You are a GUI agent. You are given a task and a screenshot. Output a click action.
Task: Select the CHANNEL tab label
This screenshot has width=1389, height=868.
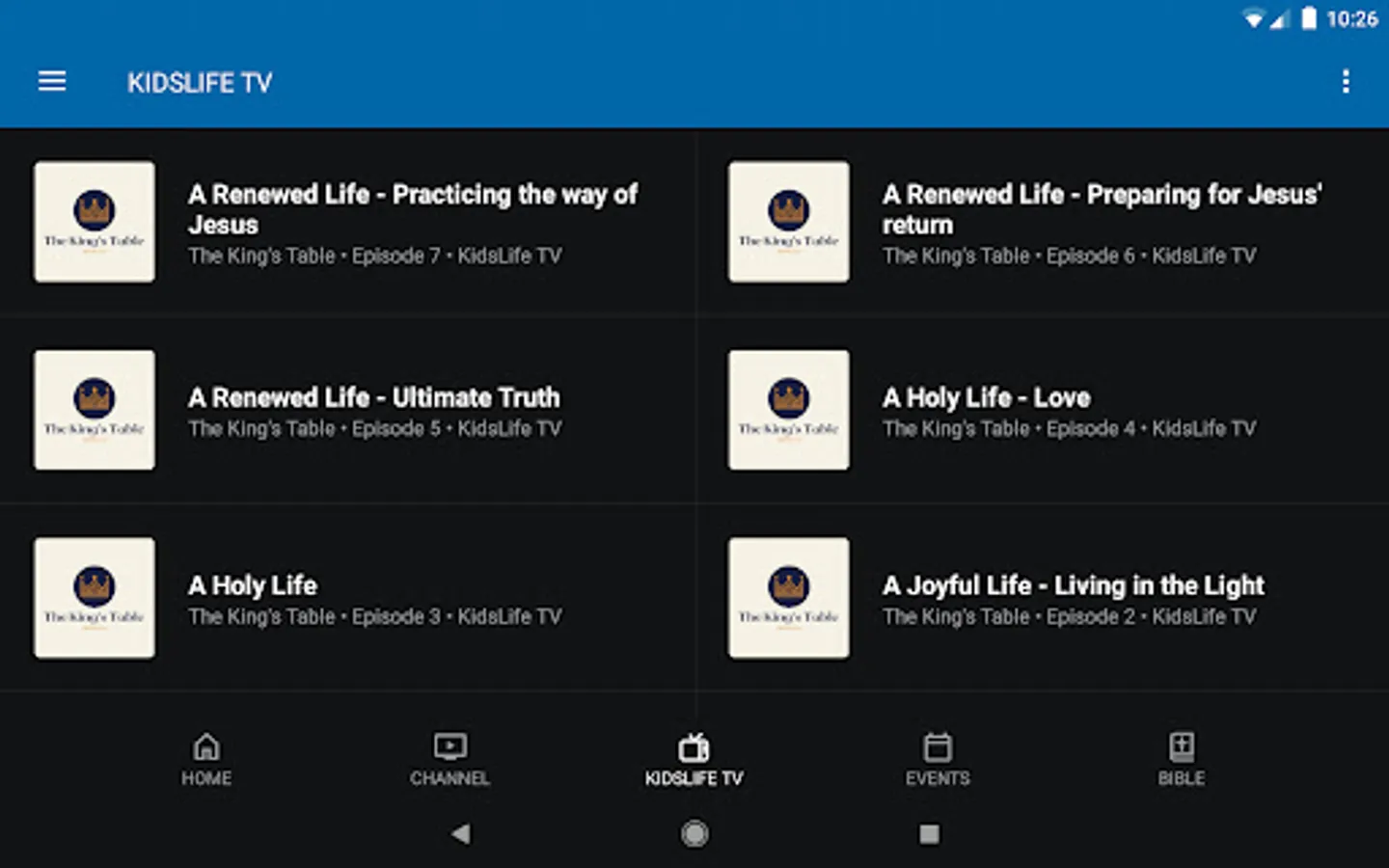click(449, 778)
